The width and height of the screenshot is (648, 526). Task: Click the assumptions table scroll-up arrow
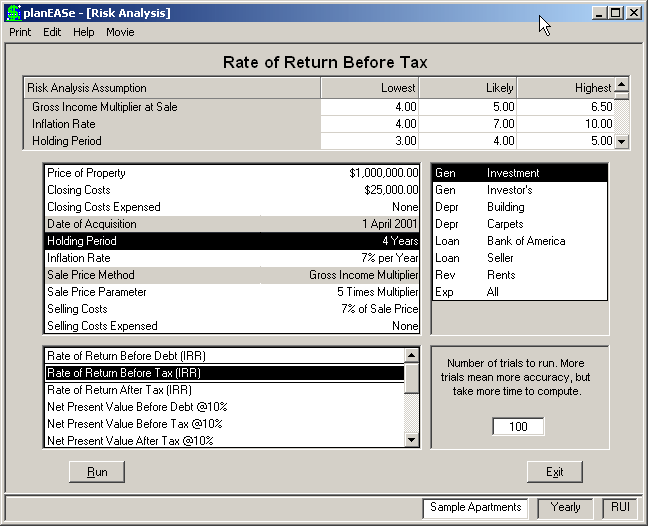tap(621, 86)
